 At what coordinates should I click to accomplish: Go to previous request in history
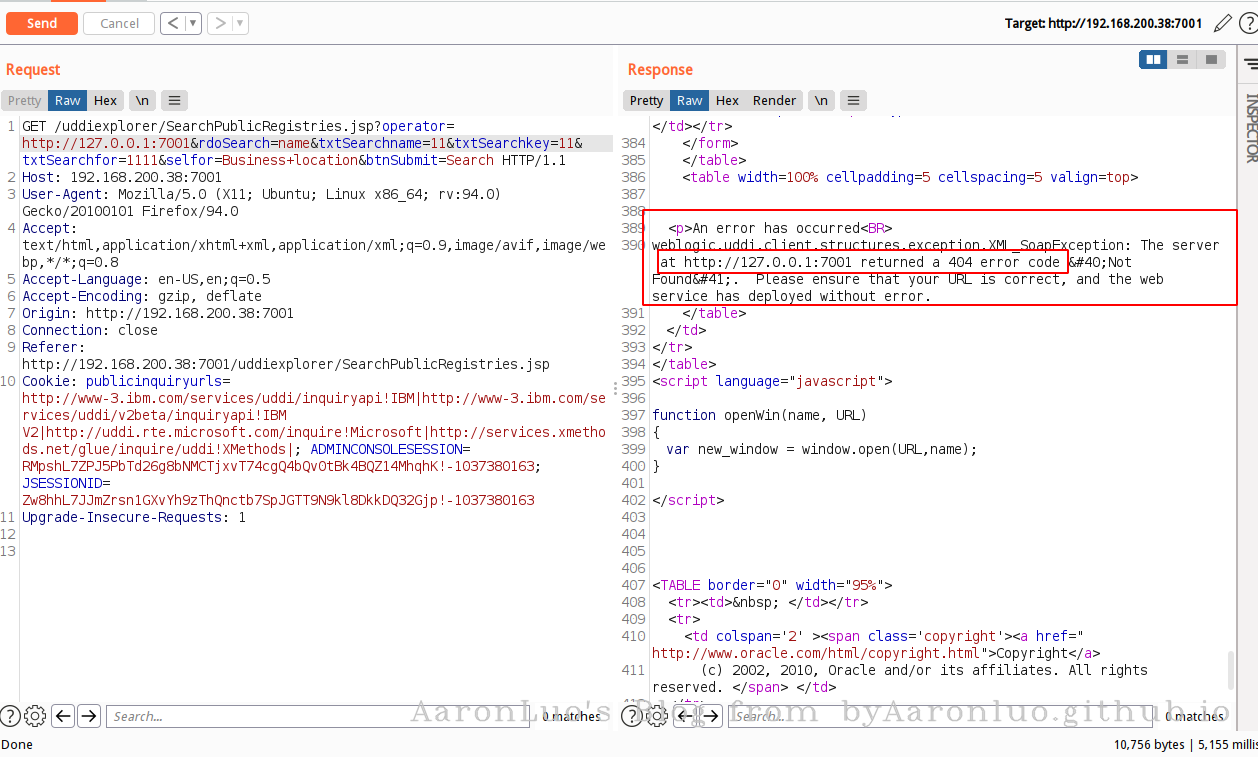click(173, 23)
